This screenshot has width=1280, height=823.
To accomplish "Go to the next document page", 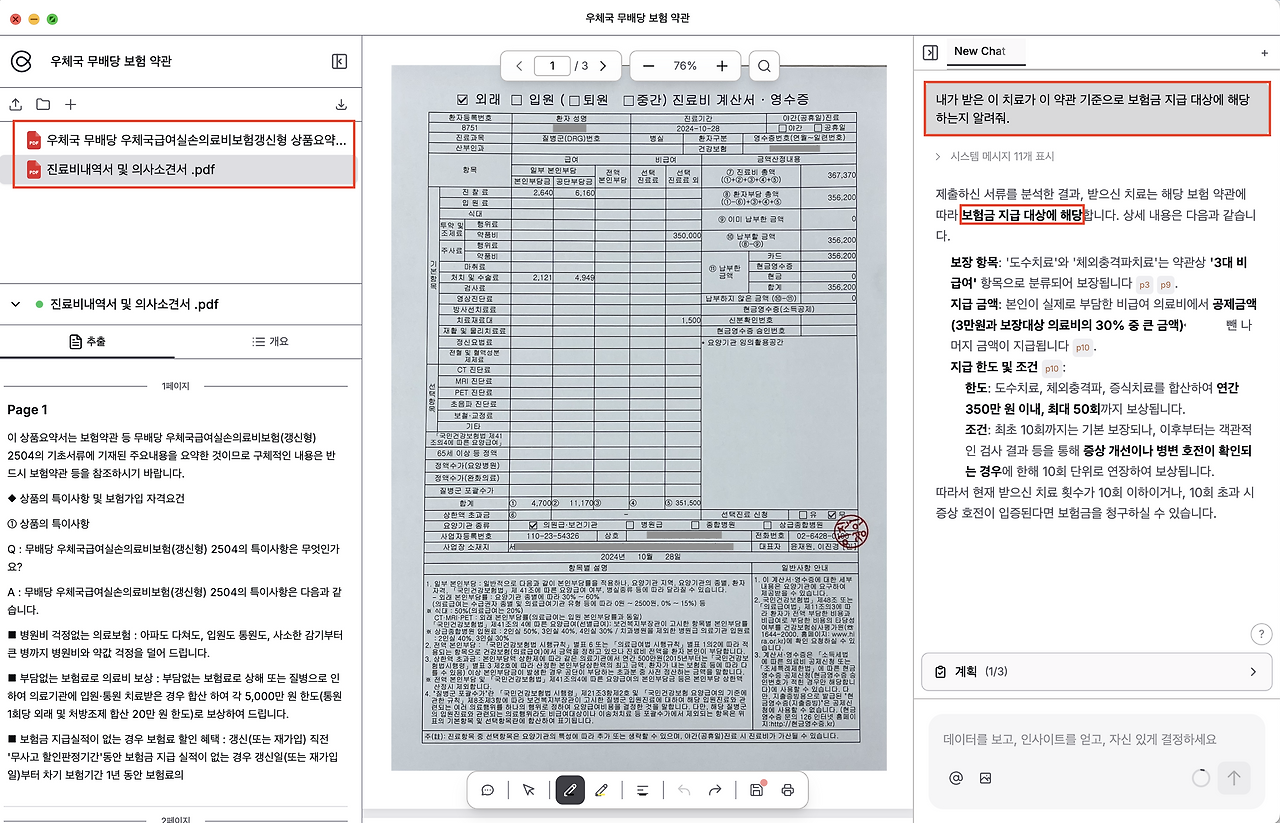I will (603, 65).
